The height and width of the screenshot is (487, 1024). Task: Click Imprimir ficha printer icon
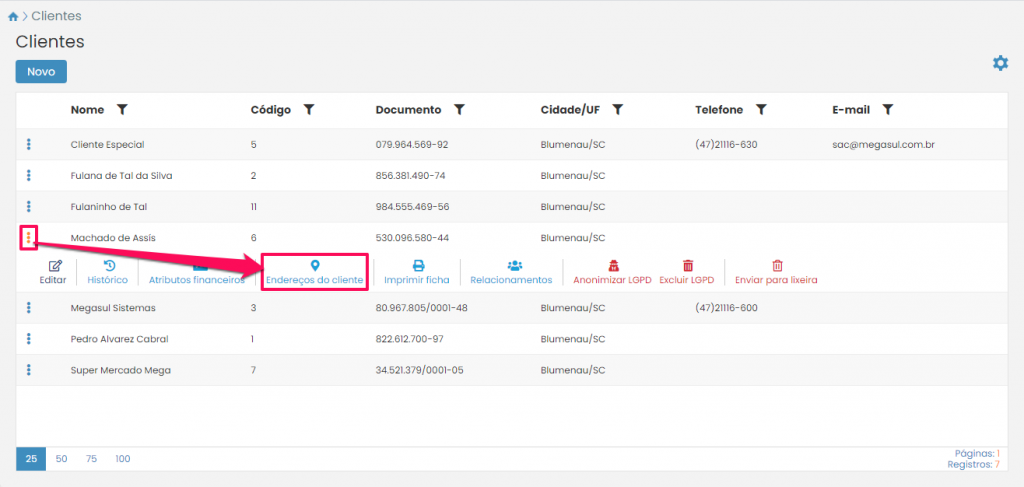(x=417, y=266)
